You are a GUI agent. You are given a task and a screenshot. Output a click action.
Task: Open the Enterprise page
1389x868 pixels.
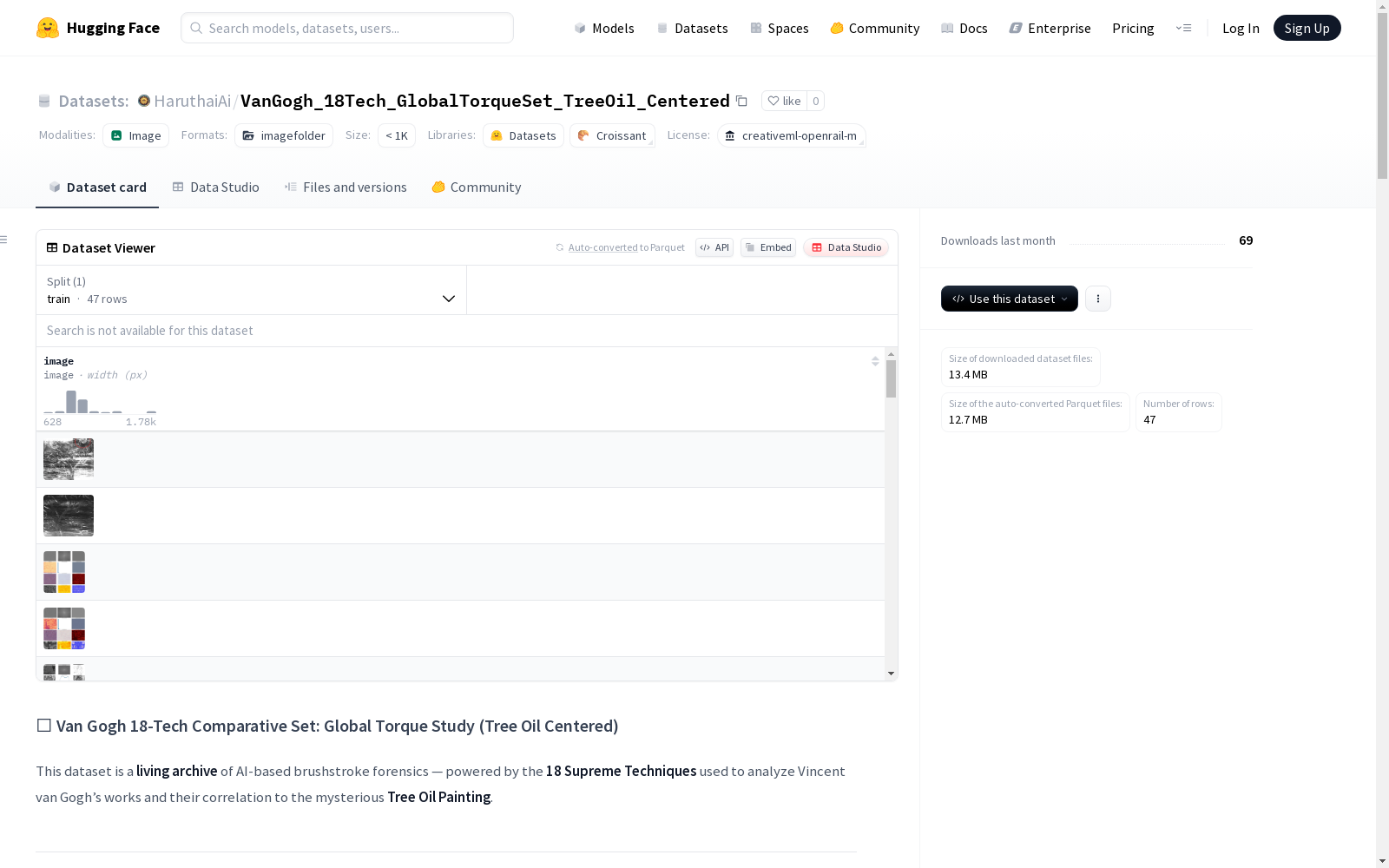click(1050, 28)
